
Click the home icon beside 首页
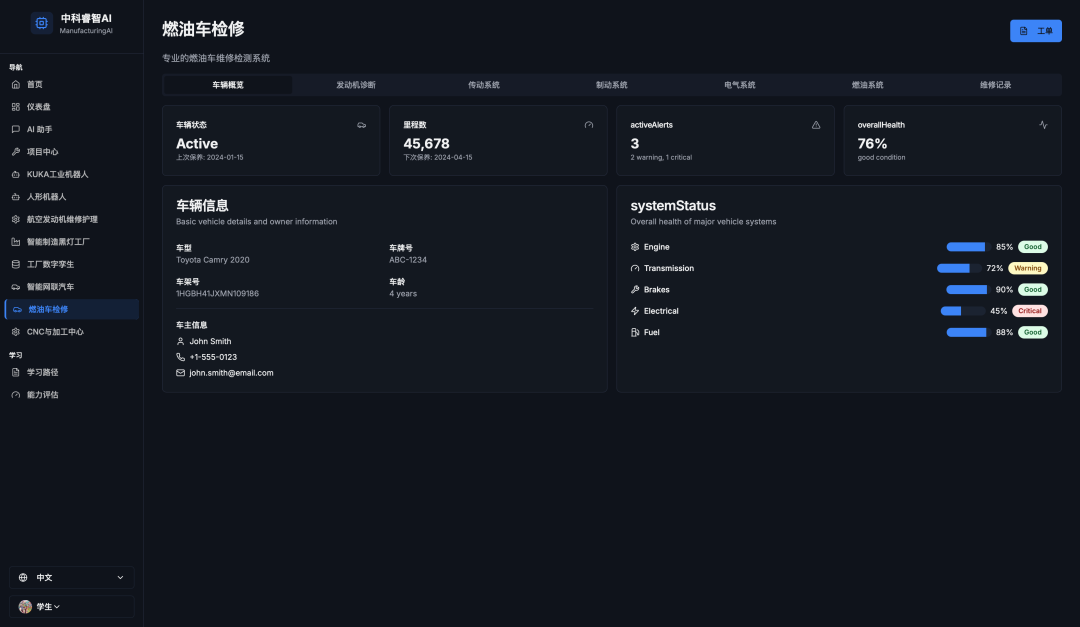(15, 84)
